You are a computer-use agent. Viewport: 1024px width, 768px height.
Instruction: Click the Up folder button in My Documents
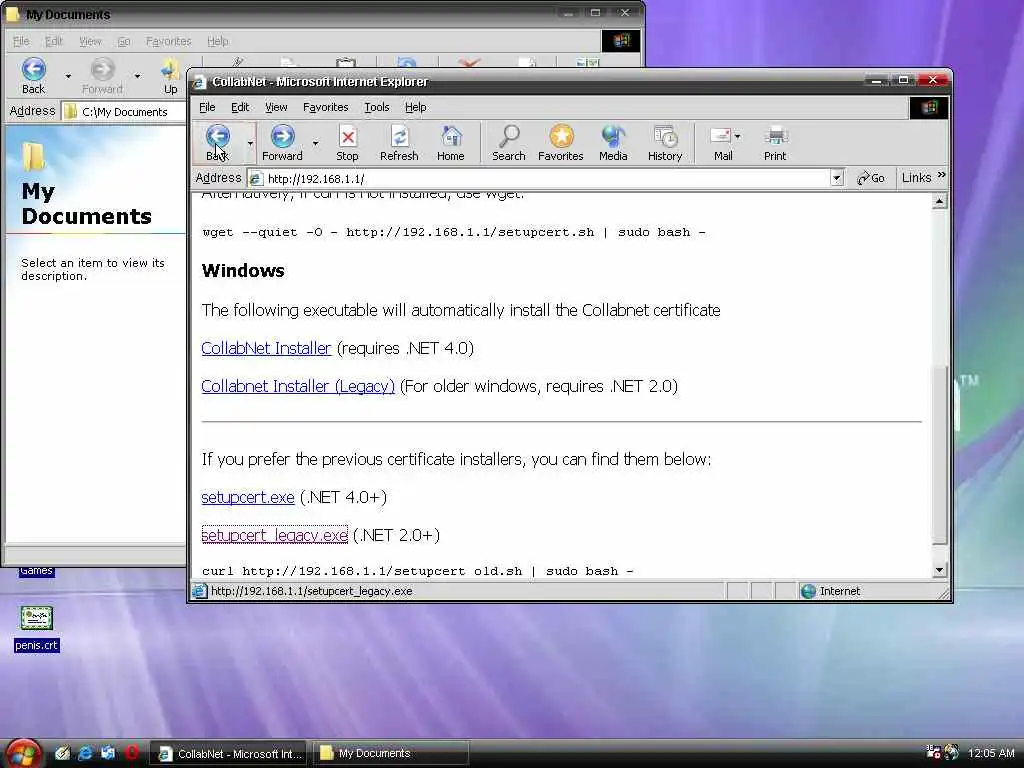click(170, 76)
